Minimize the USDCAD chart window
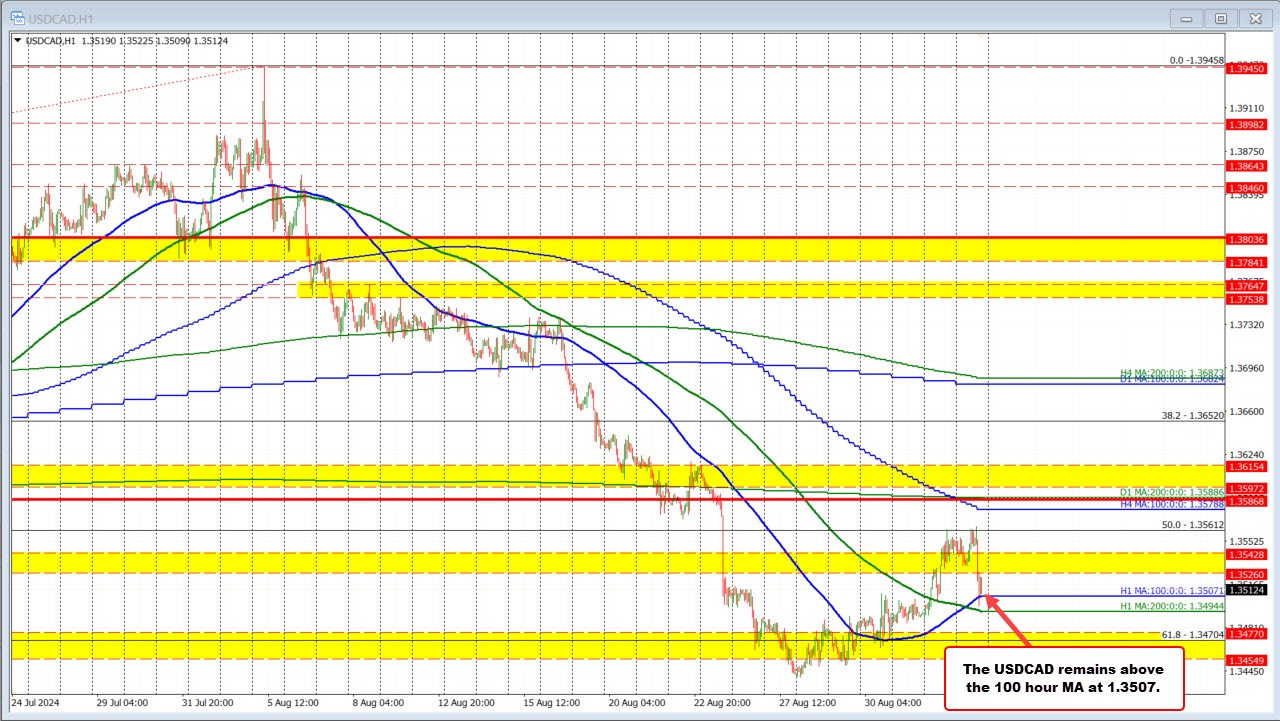1280x721 pixels. 1186,18
